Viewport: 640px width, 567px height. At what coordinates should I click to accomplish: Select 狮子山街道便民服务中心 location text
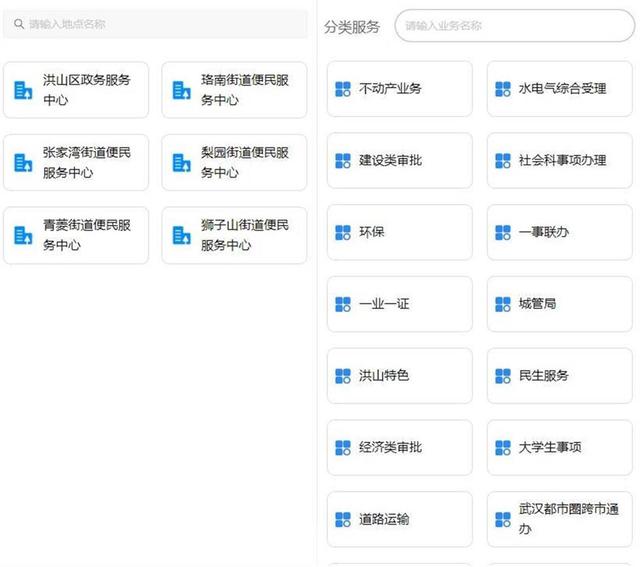(245, 235)
